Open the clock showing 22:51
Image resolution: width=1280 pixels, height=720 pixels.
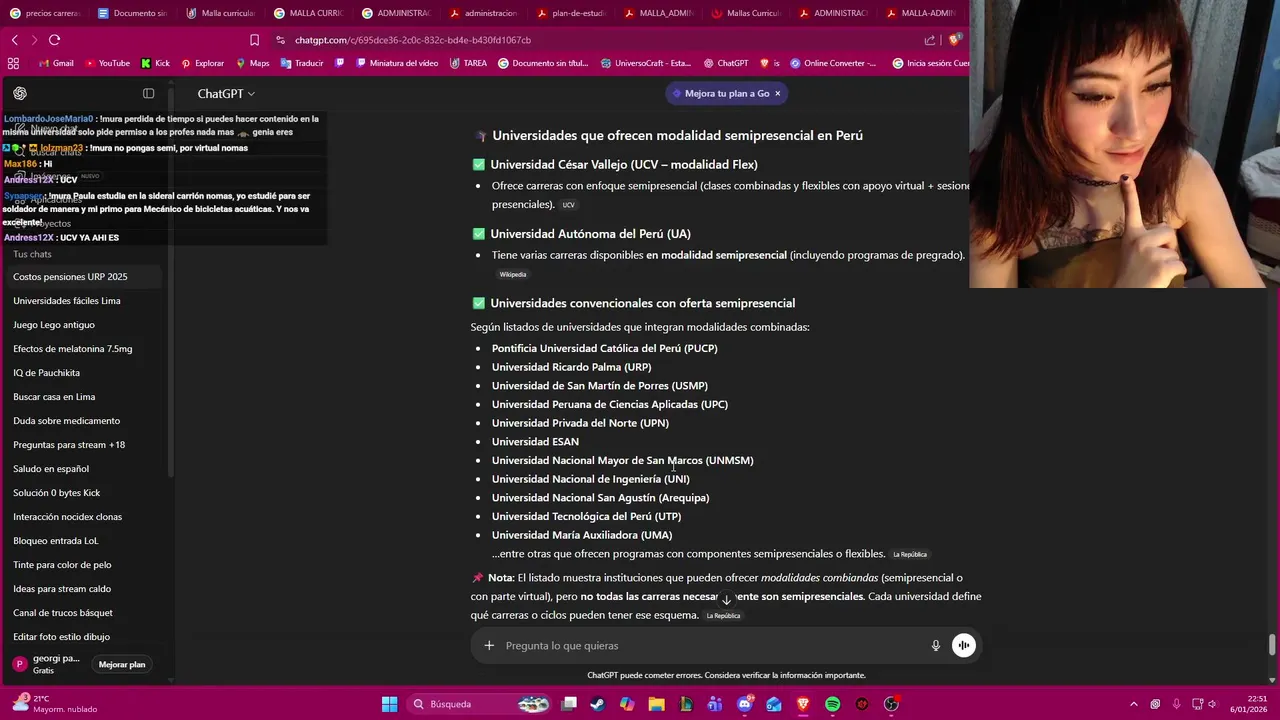1249,704
